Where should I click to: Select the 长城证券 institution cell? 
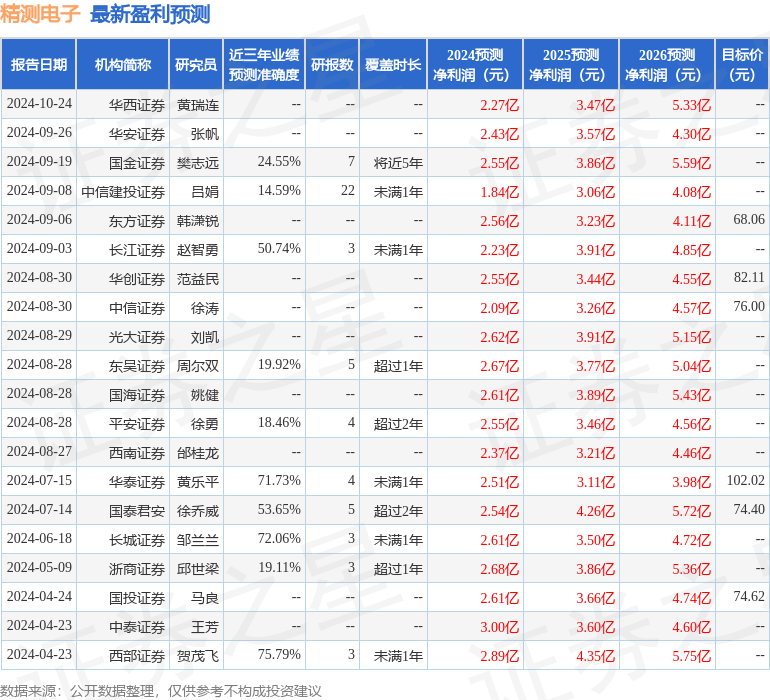point(123,539)
